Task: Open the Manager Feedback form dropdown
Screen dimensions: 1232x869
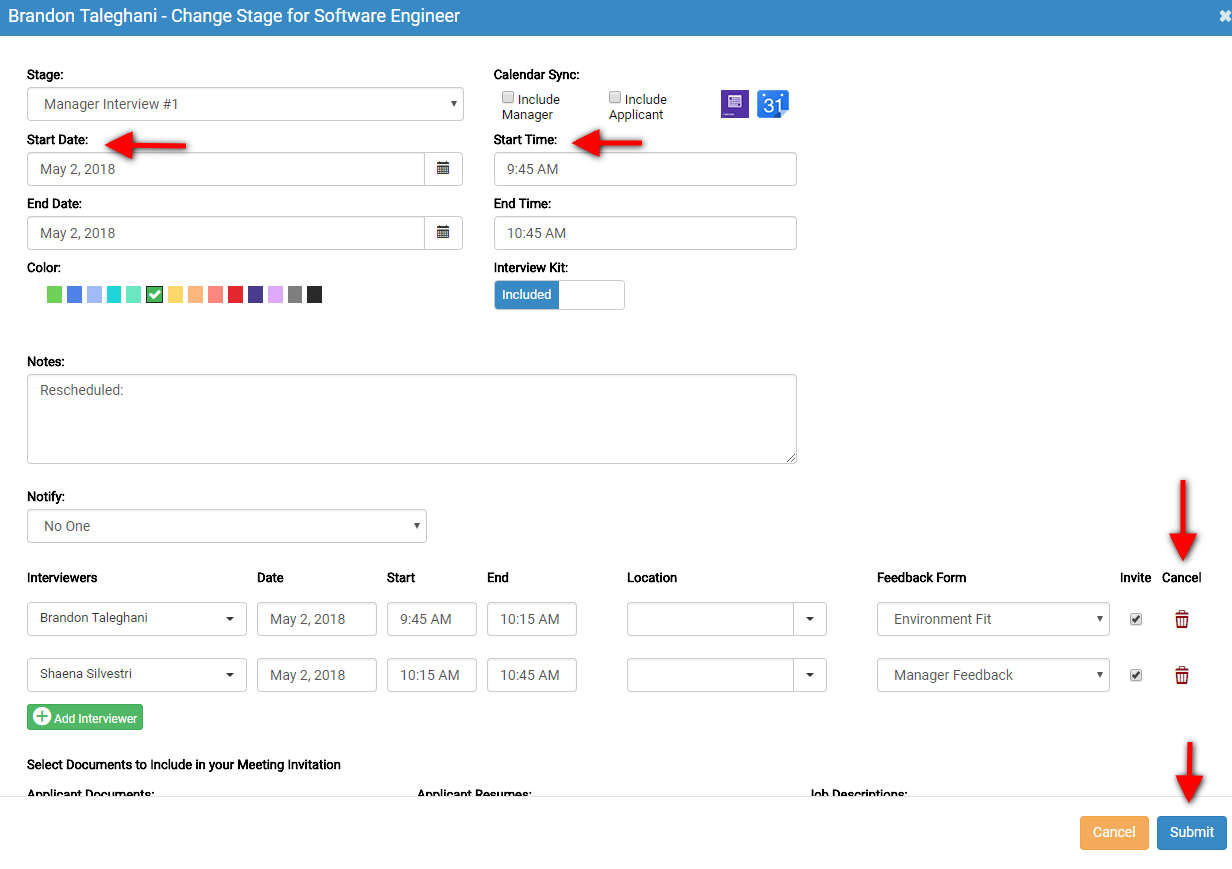Action: tap(994, 675)
